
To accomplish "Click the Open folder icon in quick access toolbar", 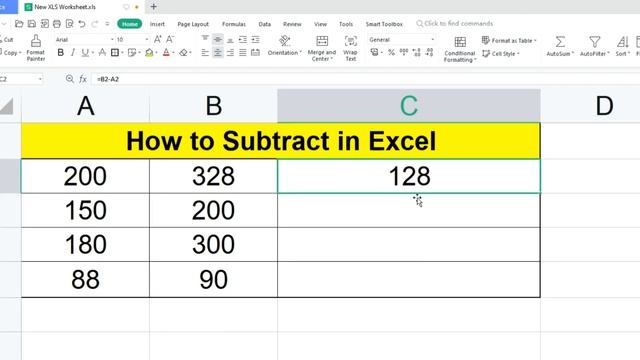I will (x=19, y=24).
